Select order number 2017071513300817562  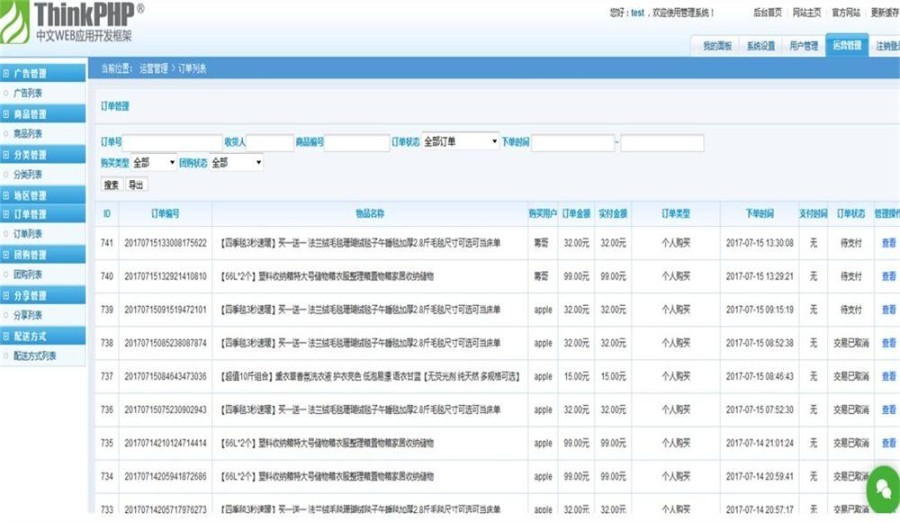(x=165, y=243)
